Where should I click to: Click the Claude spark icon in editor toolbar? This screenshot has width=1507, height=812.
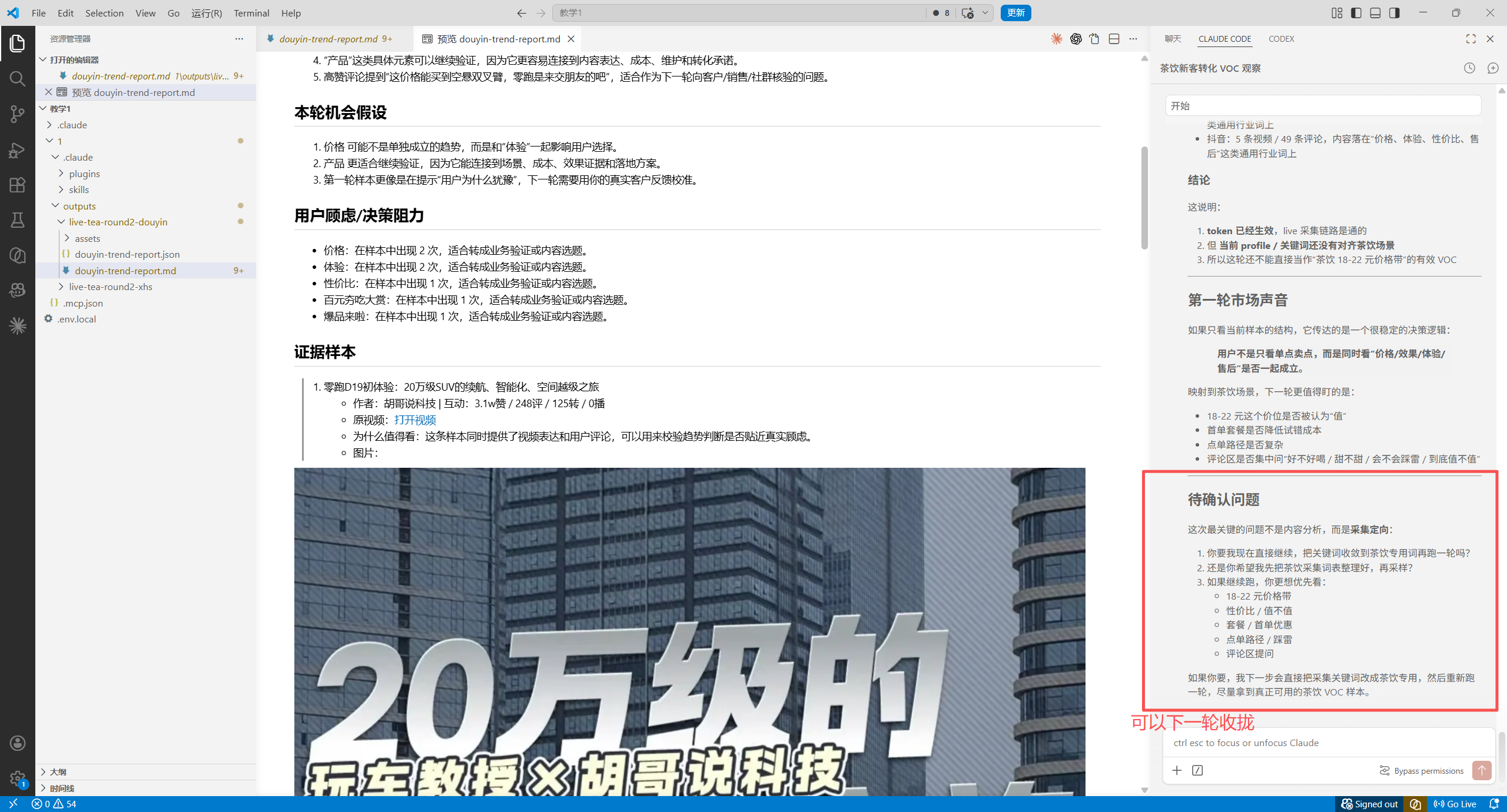(x=1057, y=39)
